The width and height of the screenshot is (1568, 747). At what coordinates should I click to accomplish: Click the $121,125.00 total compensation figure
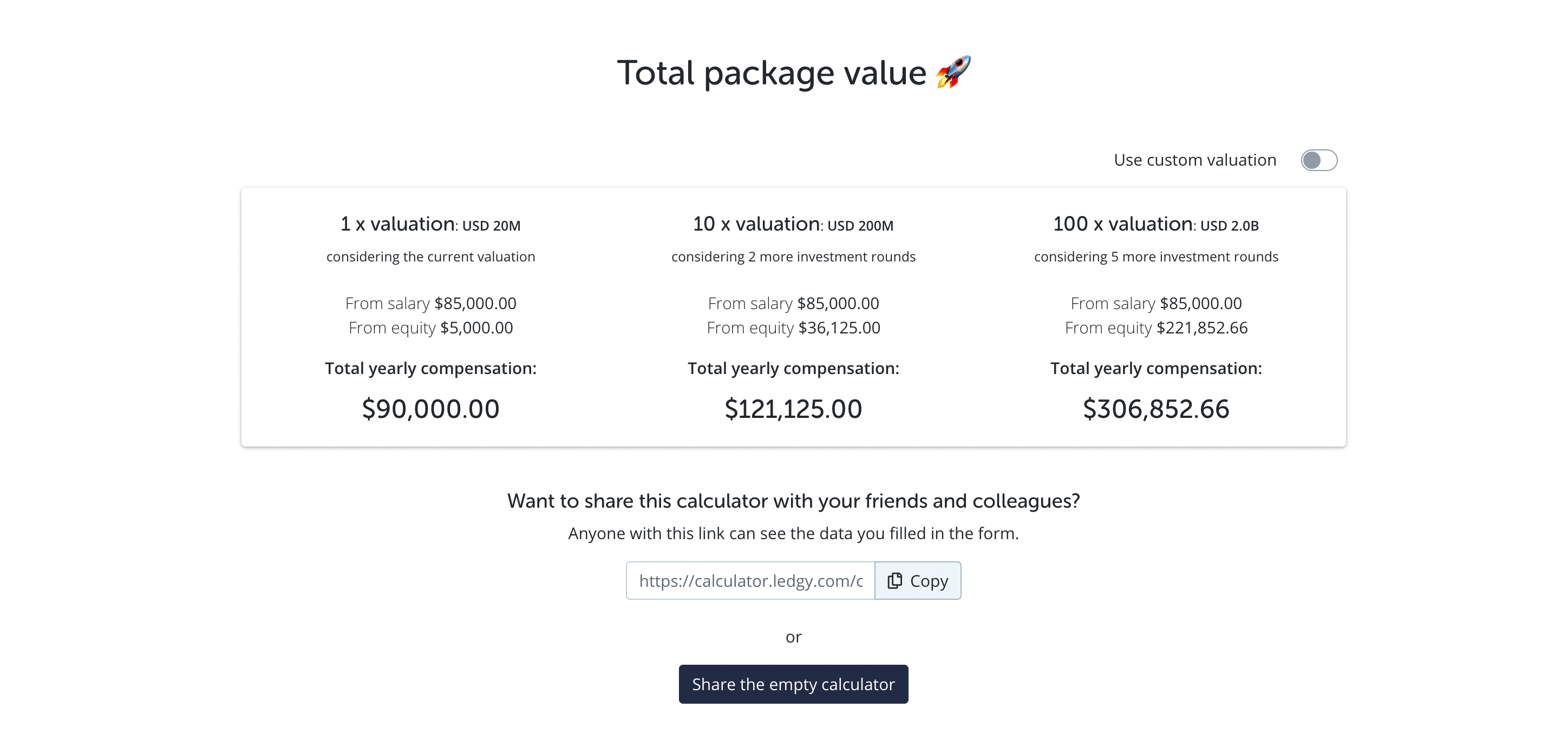[x=793, y=409]
